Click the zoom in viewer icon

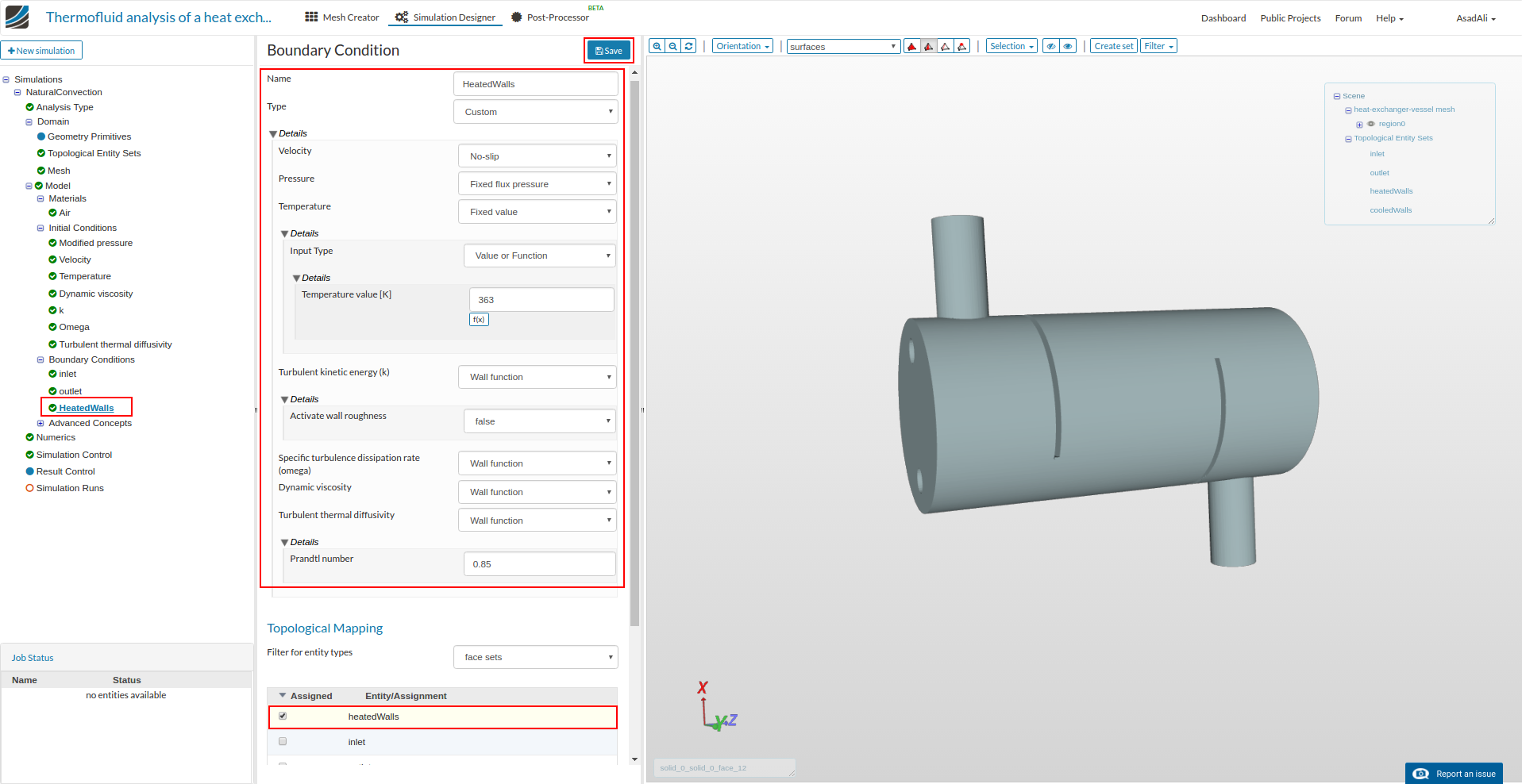[657, 46]
